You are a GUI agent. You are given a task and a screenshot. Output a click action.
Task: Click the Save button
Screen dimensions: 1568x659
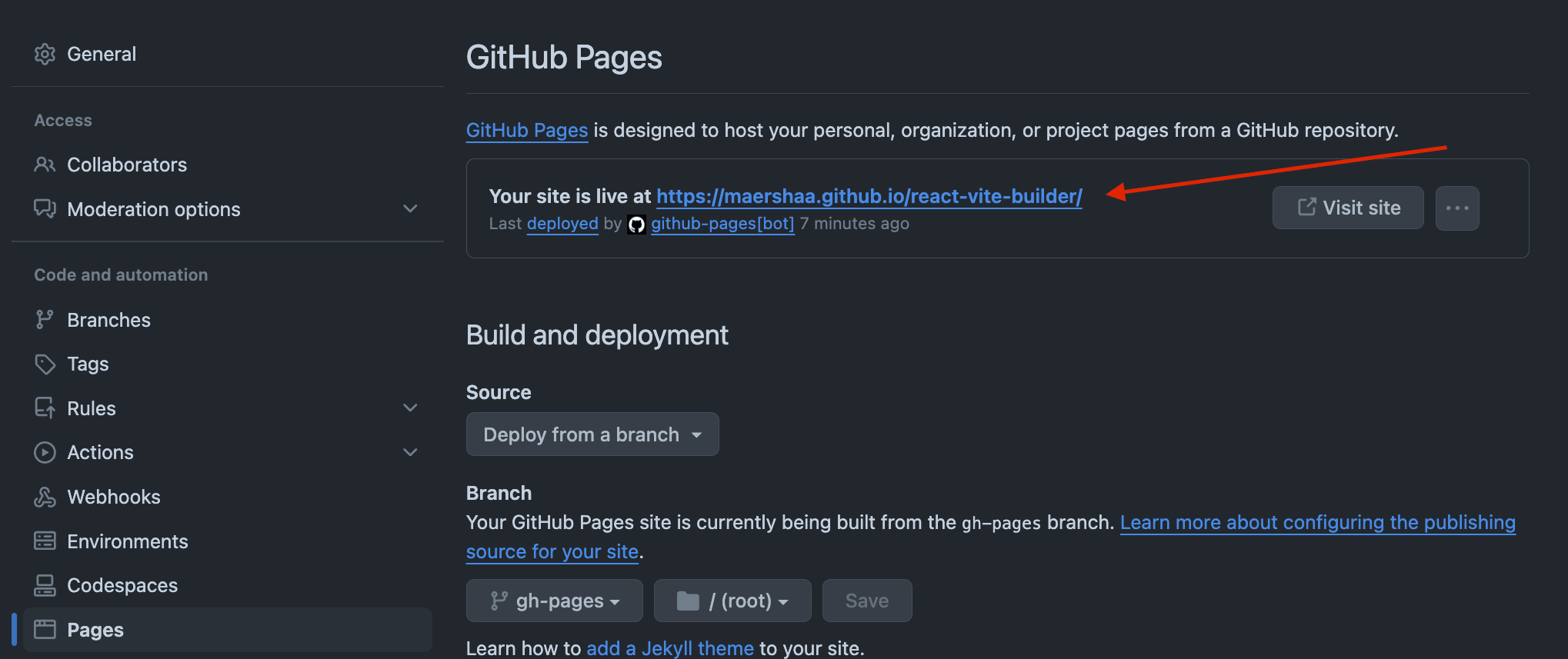[867, 601]
